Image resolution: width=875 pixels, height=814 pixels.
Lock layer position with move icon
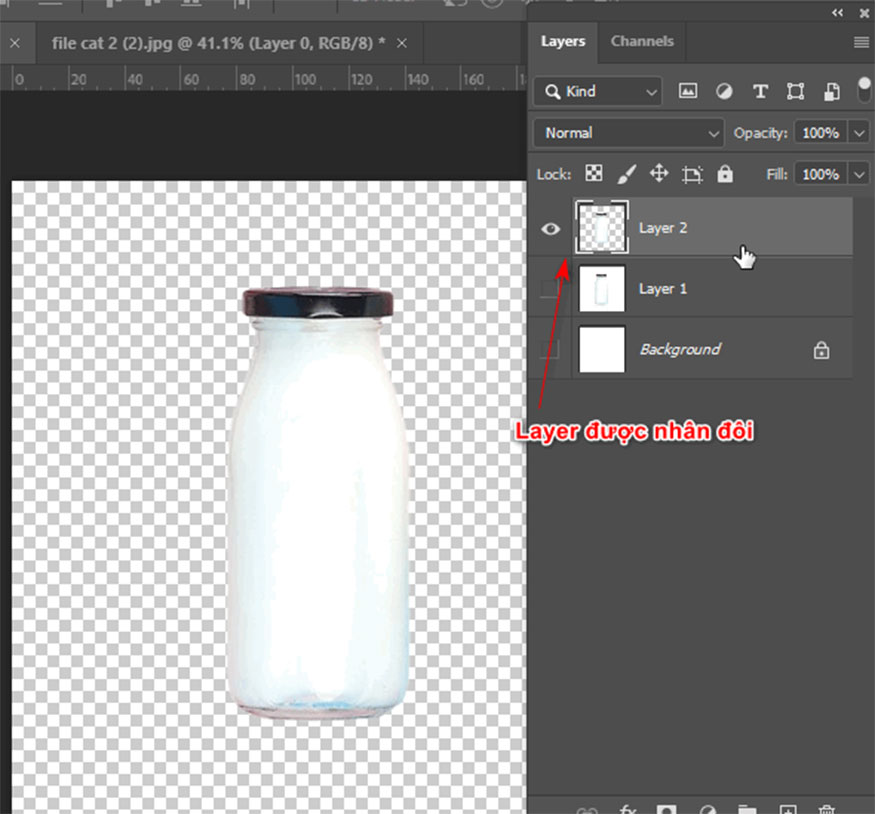pos(659,174)
